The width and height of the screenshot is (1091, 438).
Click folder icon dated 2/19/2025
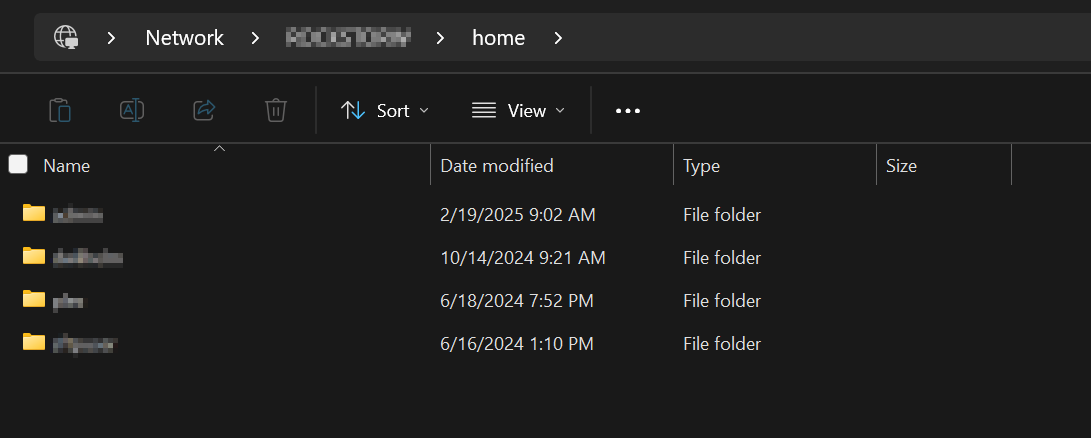pos(34,213)
